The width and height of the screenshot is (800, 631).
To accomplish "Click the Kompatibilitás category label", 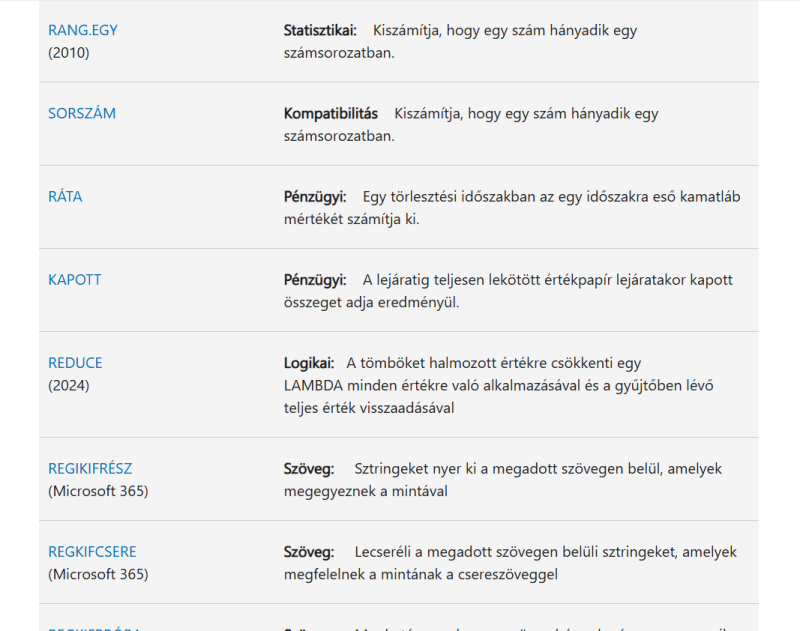I will pos(331,114).
